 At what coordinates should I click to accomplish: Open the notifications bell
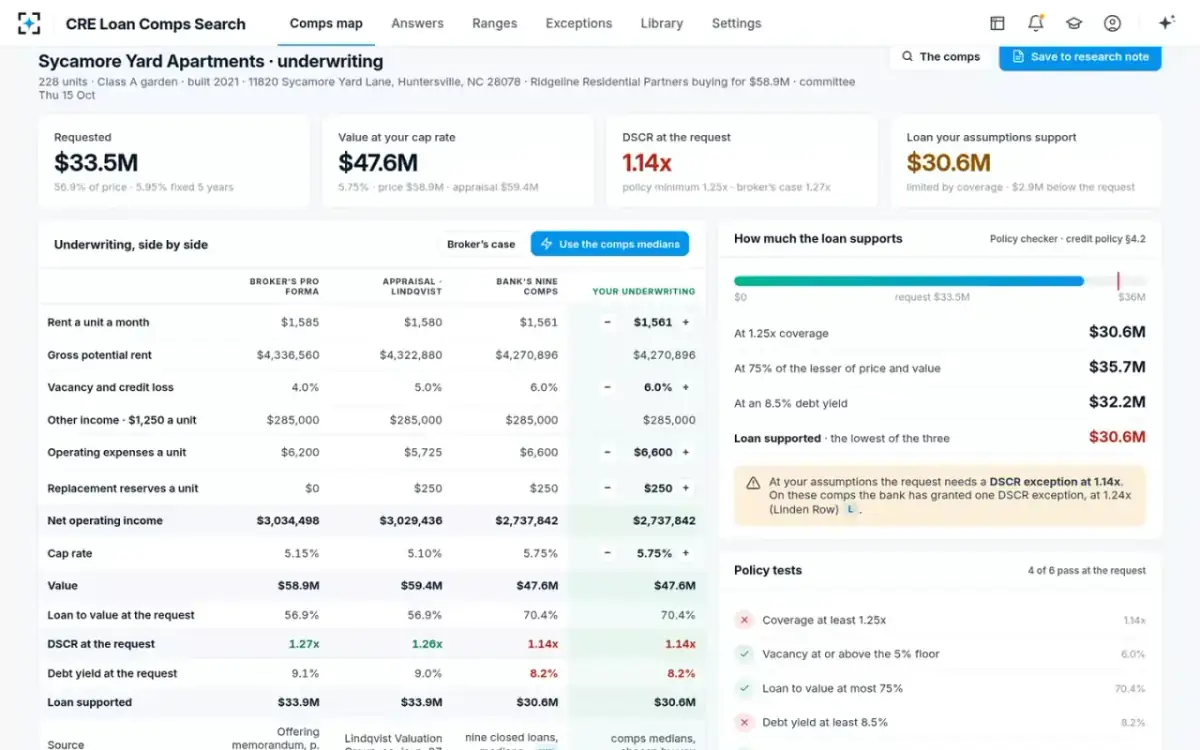[1035, 23]
